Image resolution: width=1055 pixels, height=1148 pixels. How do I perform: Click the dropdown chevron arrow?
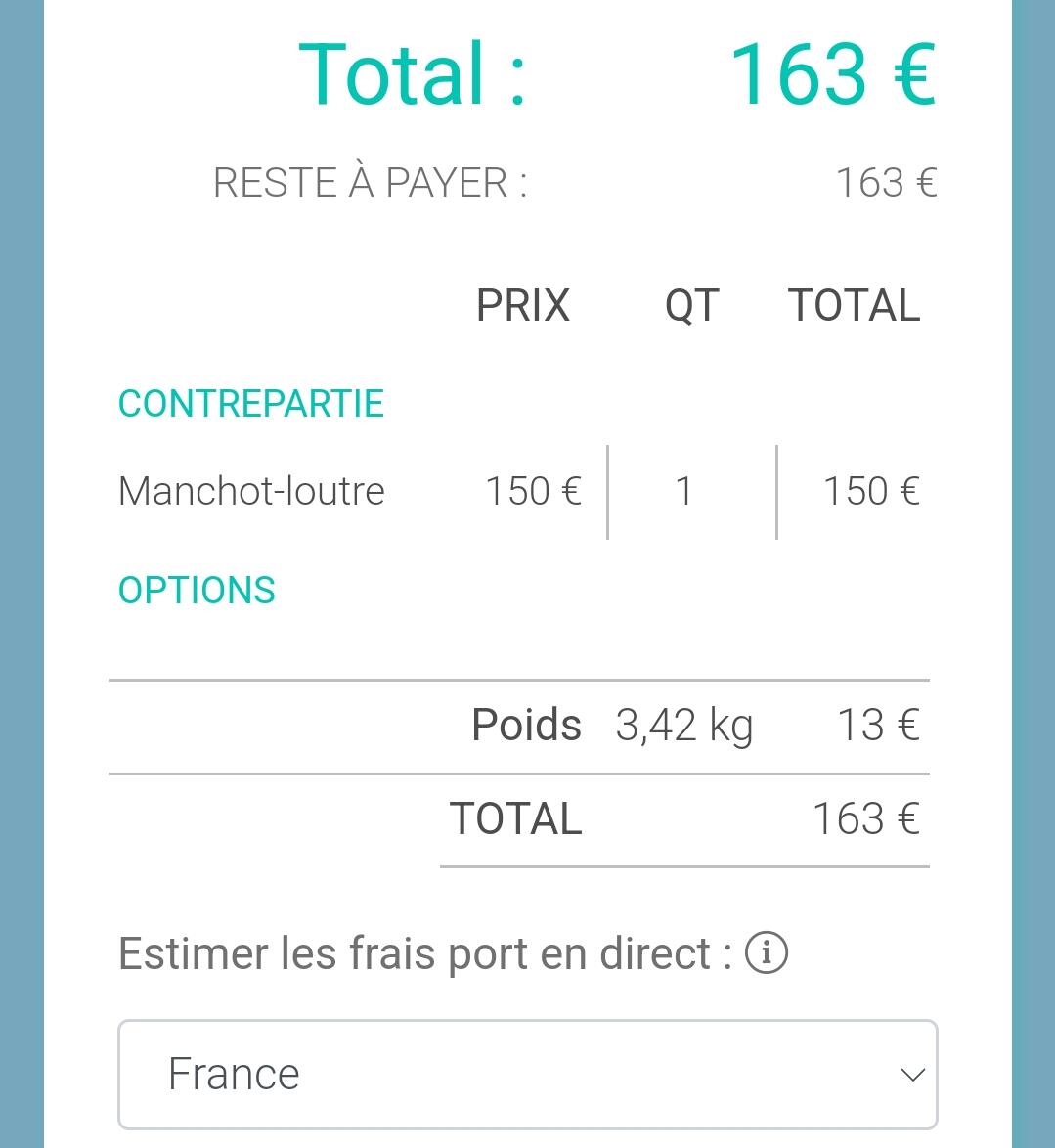[x=911, y=1076]
